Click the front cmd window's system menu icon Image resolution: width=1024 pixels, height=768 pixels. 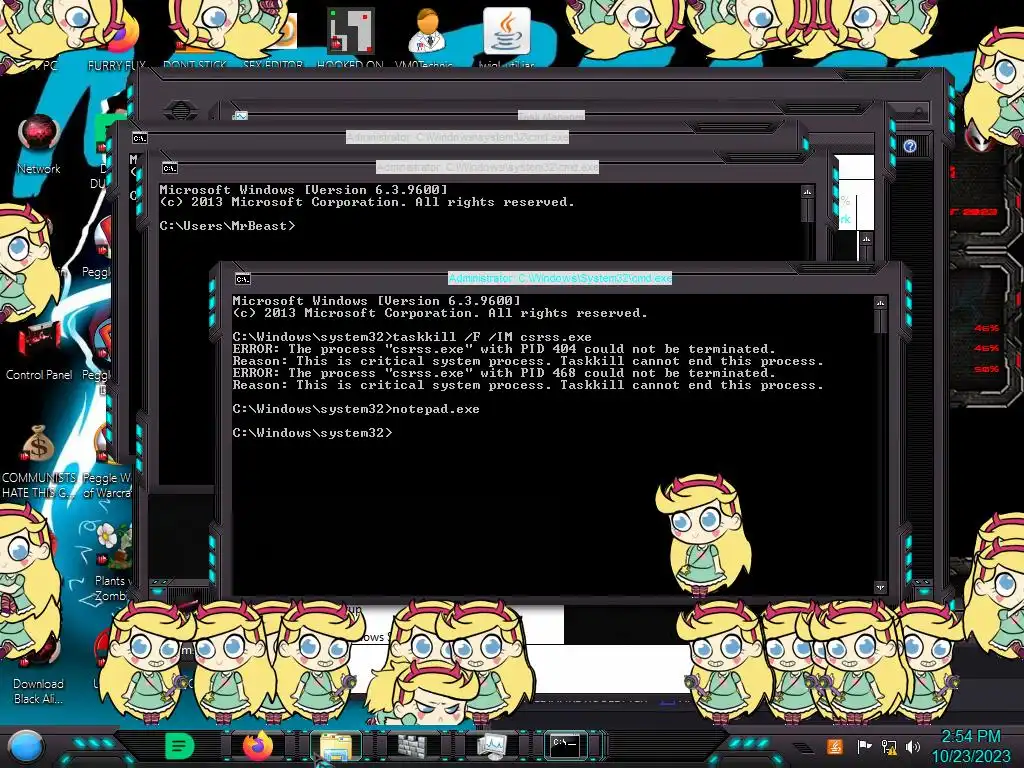point(242,280)
